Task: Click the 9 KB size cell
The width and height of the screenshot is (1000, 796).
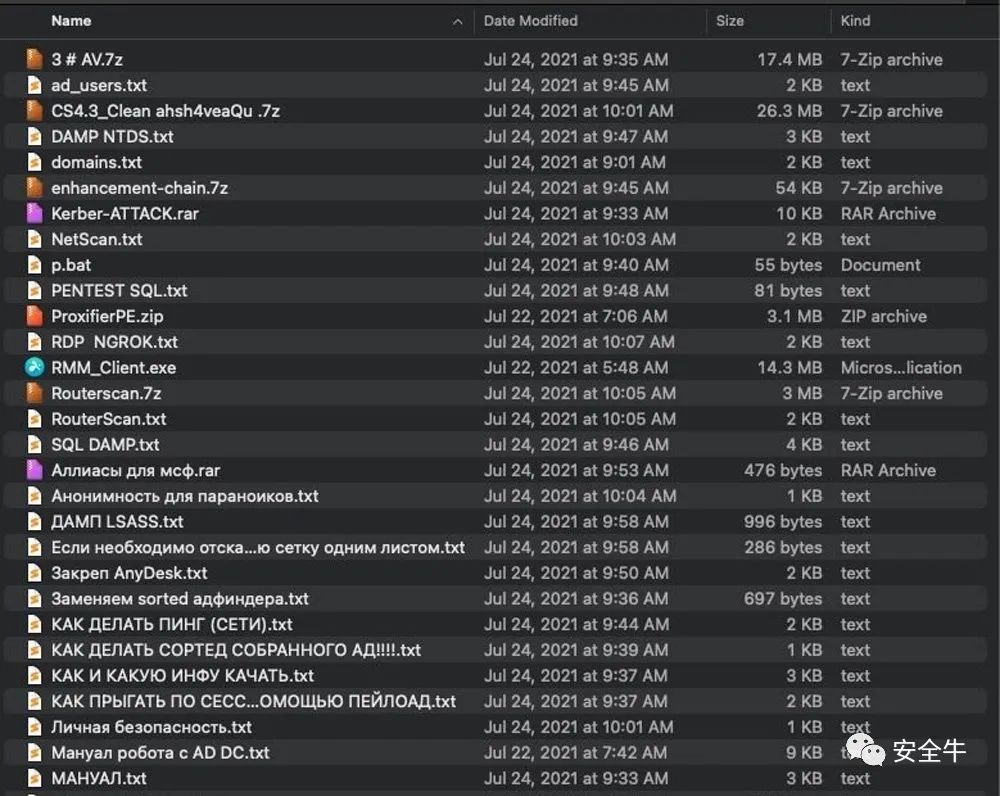Action: click(804, 753)
